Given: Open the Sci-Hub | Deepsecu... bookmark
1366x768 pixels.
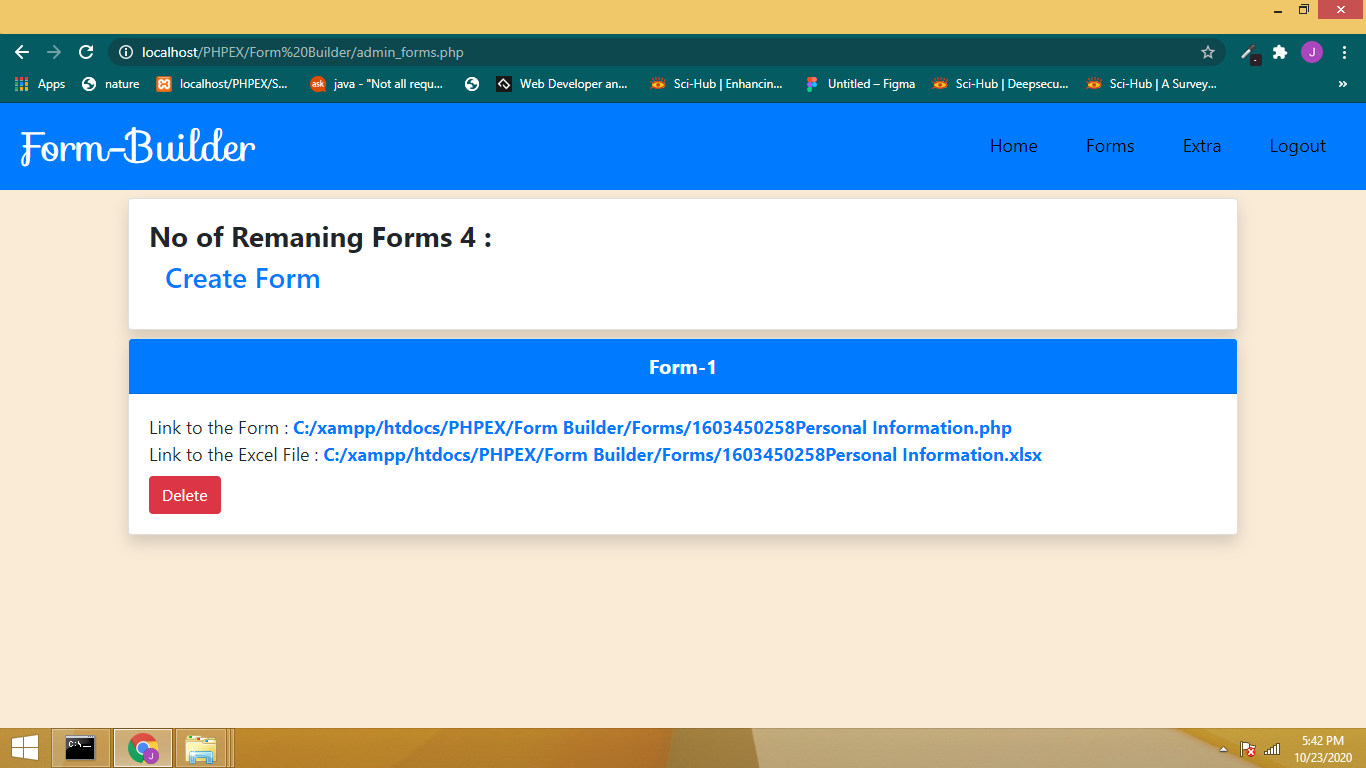Looking at the screenshot, I should [1000, 84].
